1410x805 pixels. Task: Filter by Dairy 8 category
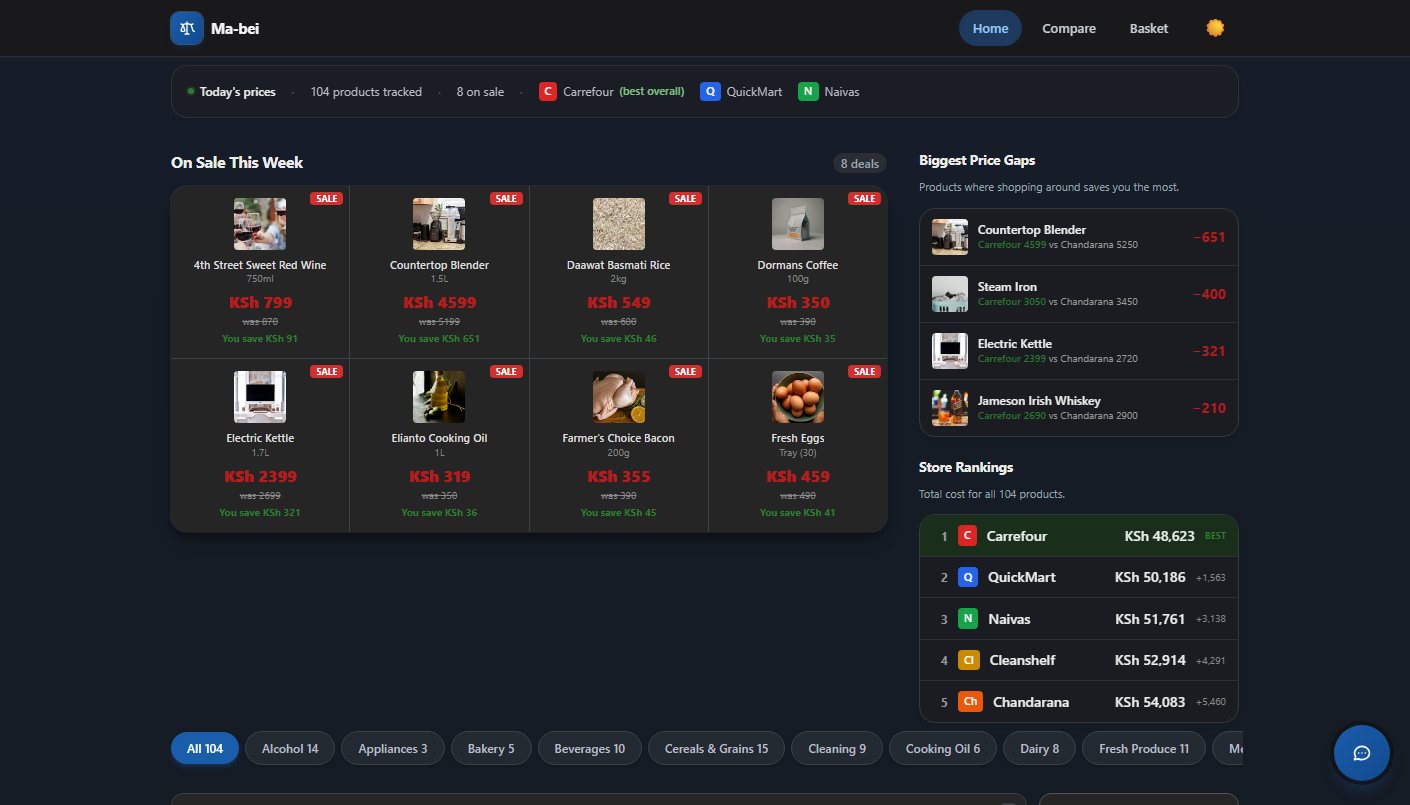[x=1040, y=748]
